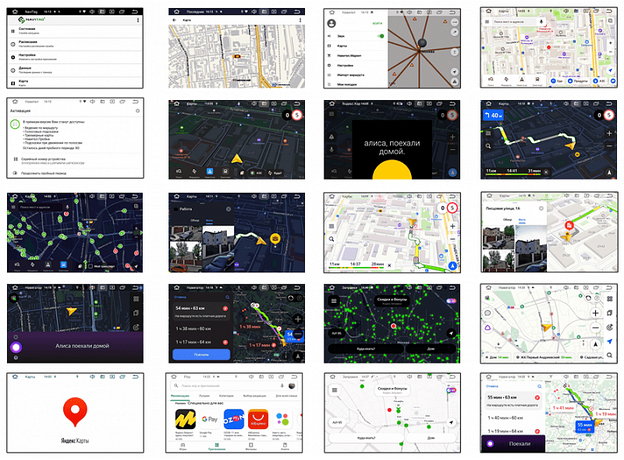624x460 pixels.
Task: Open the AliExpress app icon
Action: pos(258,419)
